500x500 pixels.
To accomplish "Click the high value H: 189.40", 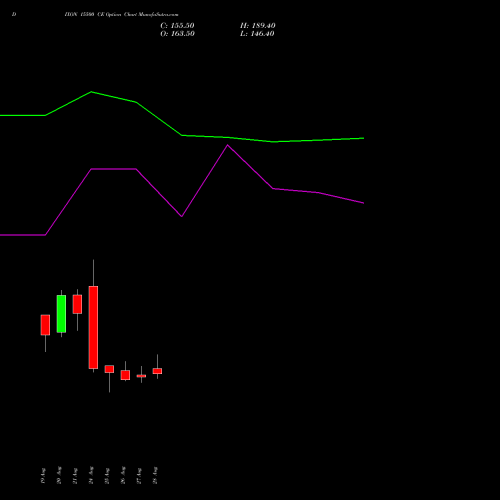I will tap(258, 26).
